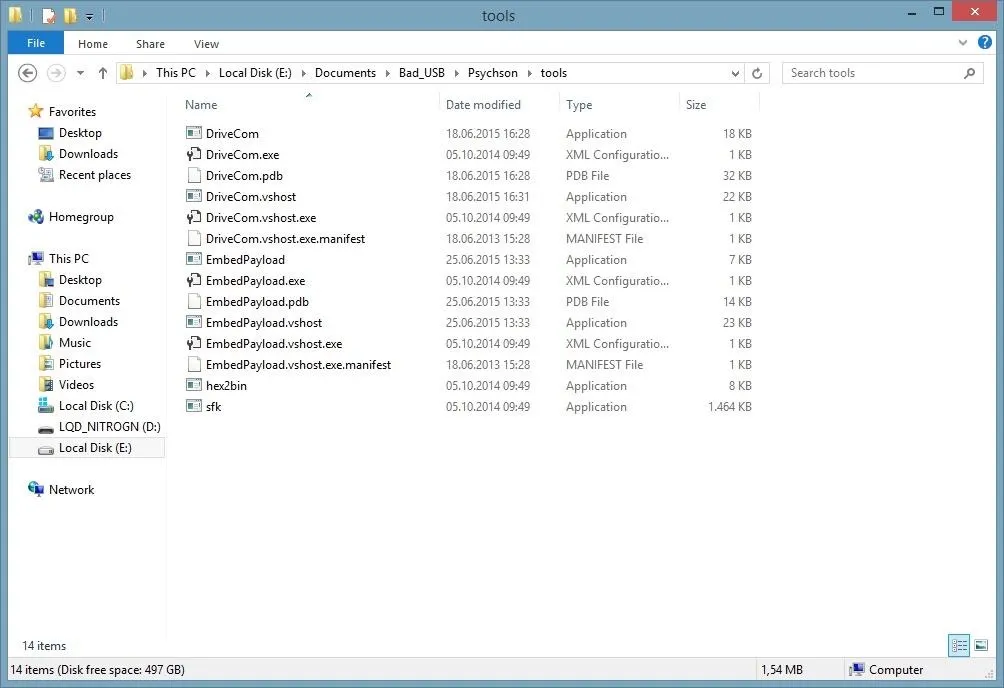This screenshot has height=688, width=1004.
Task: Select the file named DriveCom.vshost.exe
Action: tap(261, 218)
